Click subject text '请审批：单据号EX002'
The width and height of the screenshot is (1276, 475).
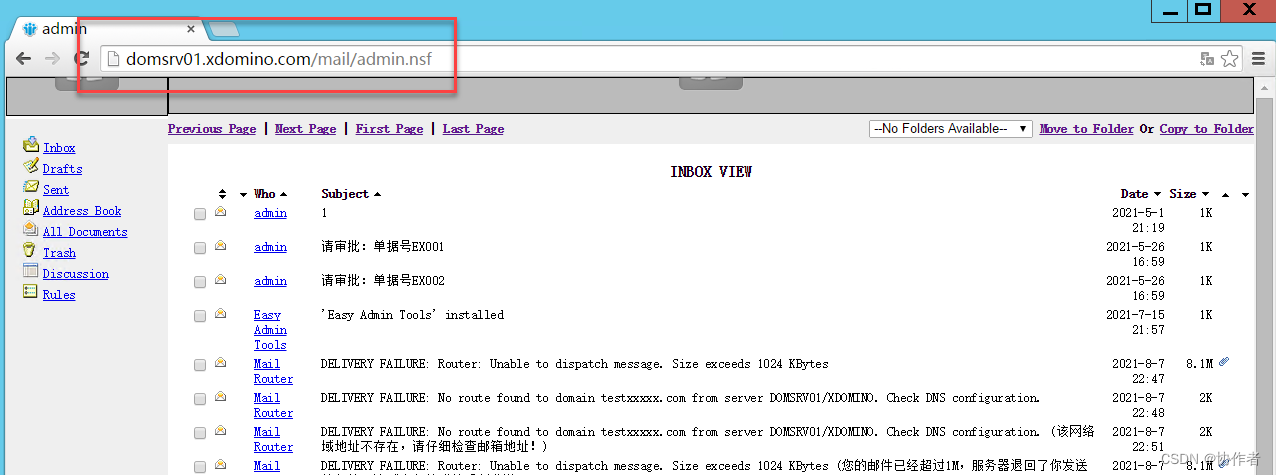point(383,281)
